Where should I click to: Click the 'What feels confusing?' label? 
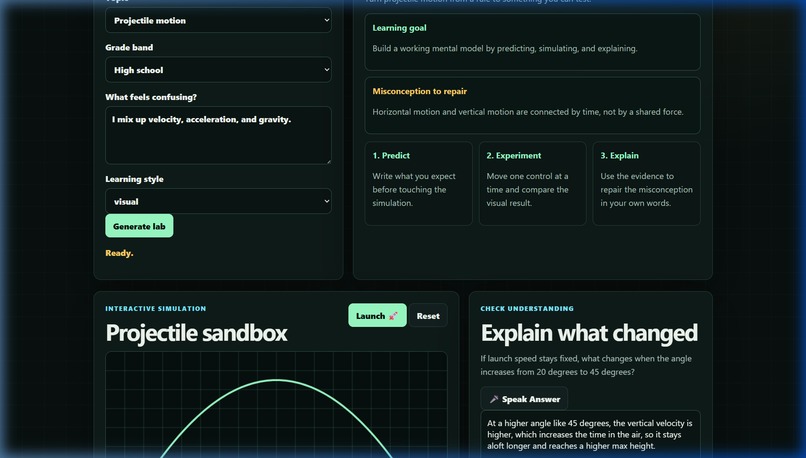[x=151, y=97]
